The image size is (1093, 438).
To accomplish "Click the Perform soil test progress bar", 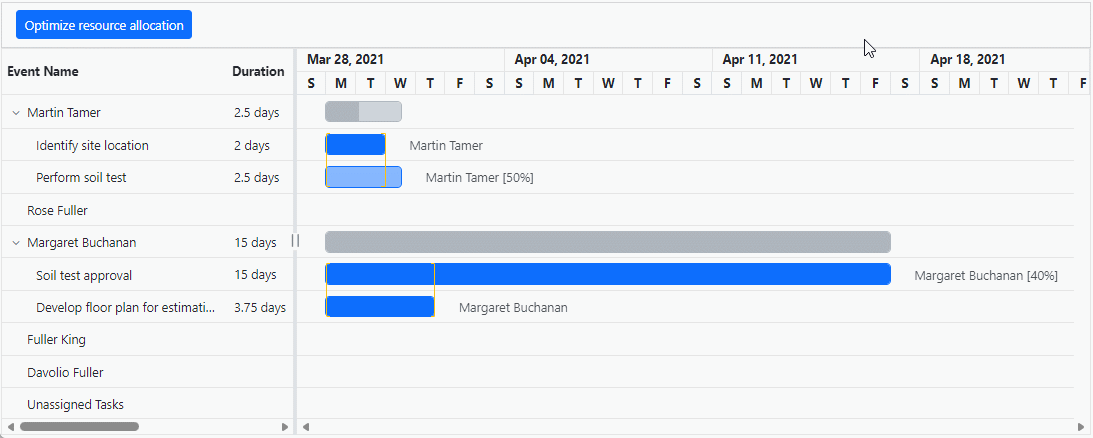I will [x=356, y=178].
